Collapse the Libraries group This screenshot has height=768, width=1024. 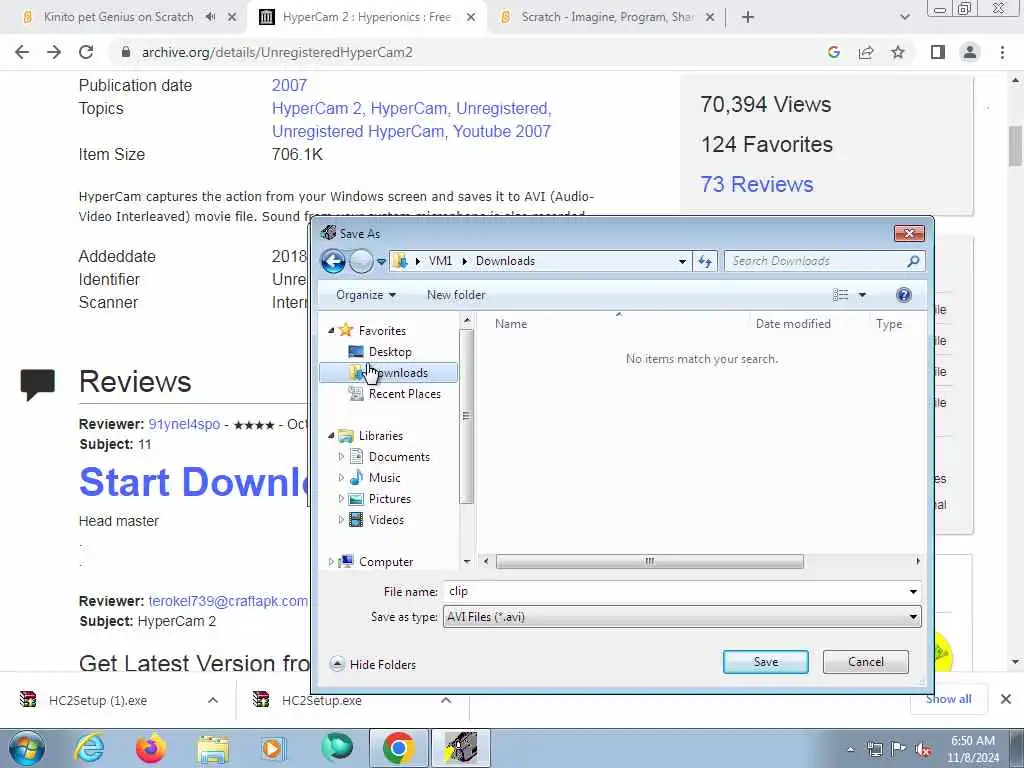(331, 436)
